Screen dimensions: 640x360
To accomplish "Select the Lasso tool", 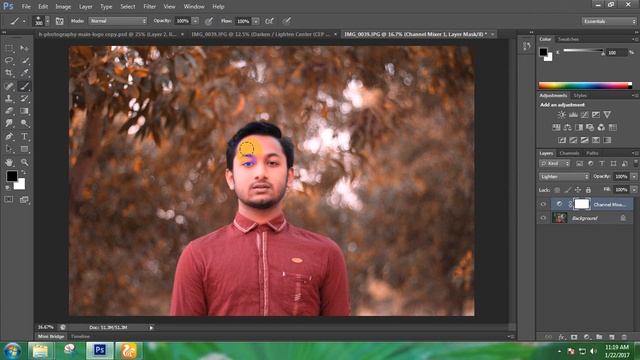I will [x=9, y=60].
